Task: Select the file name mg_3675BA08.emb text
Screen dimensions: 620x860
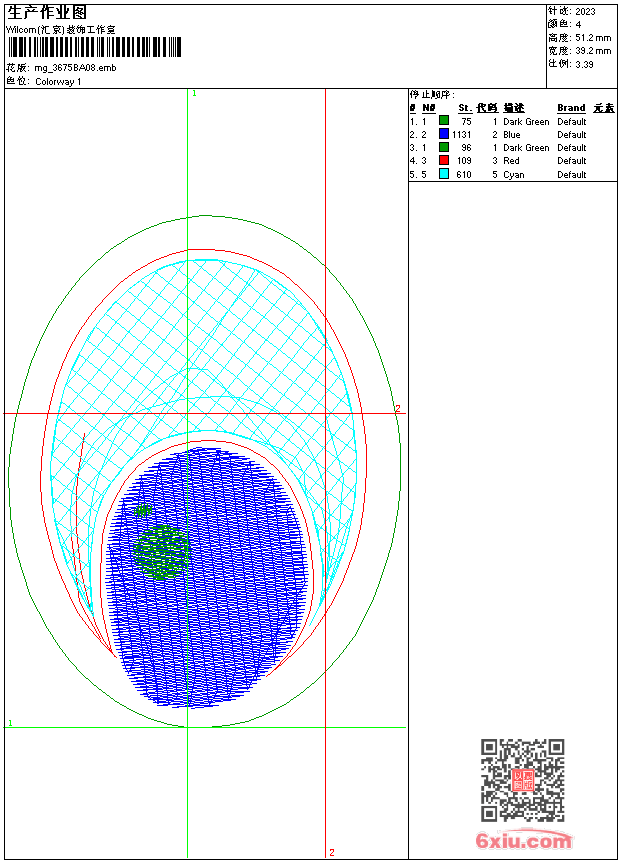Action: 75,68
